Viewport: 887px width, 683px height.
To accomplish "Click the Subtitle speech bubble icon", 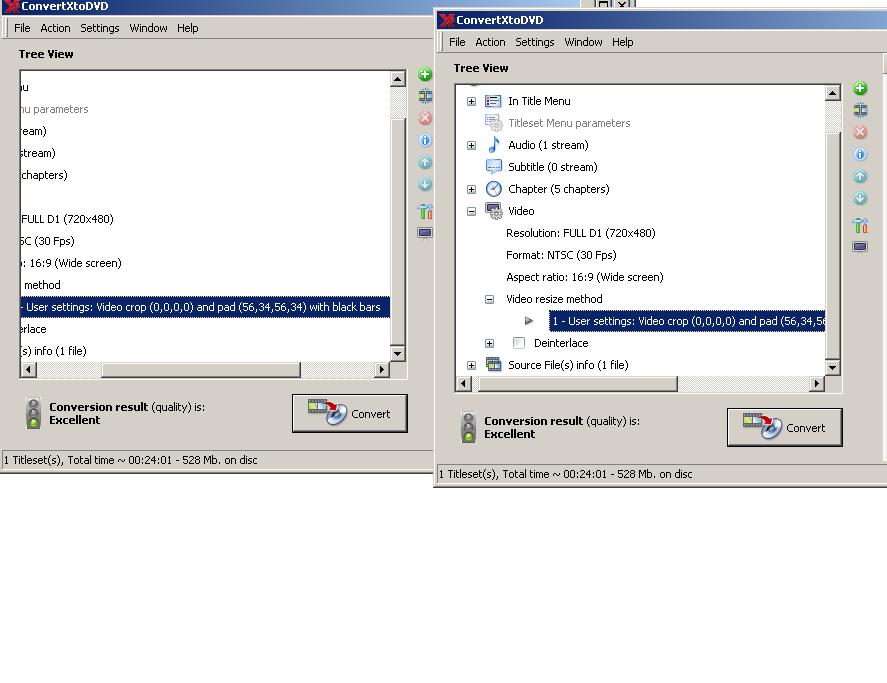I will click(x=493, y=167).
